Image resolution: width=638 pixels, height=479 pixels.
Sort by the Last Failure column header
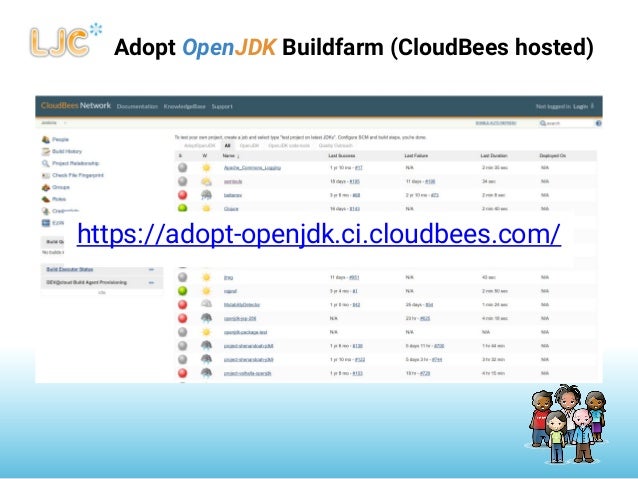[x=416, y=156]
